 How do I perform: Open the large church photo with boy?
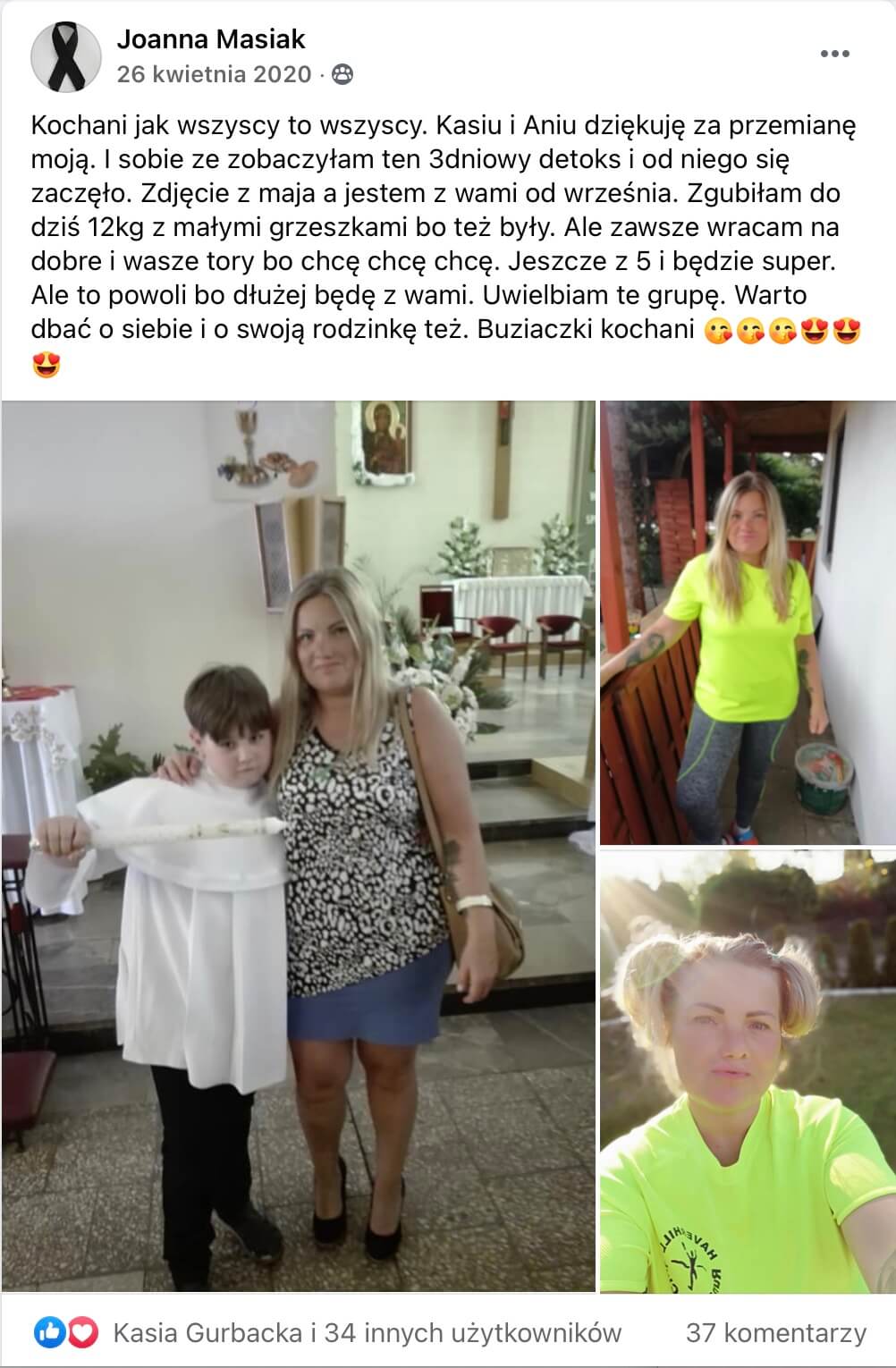click(x=298, y=846)
